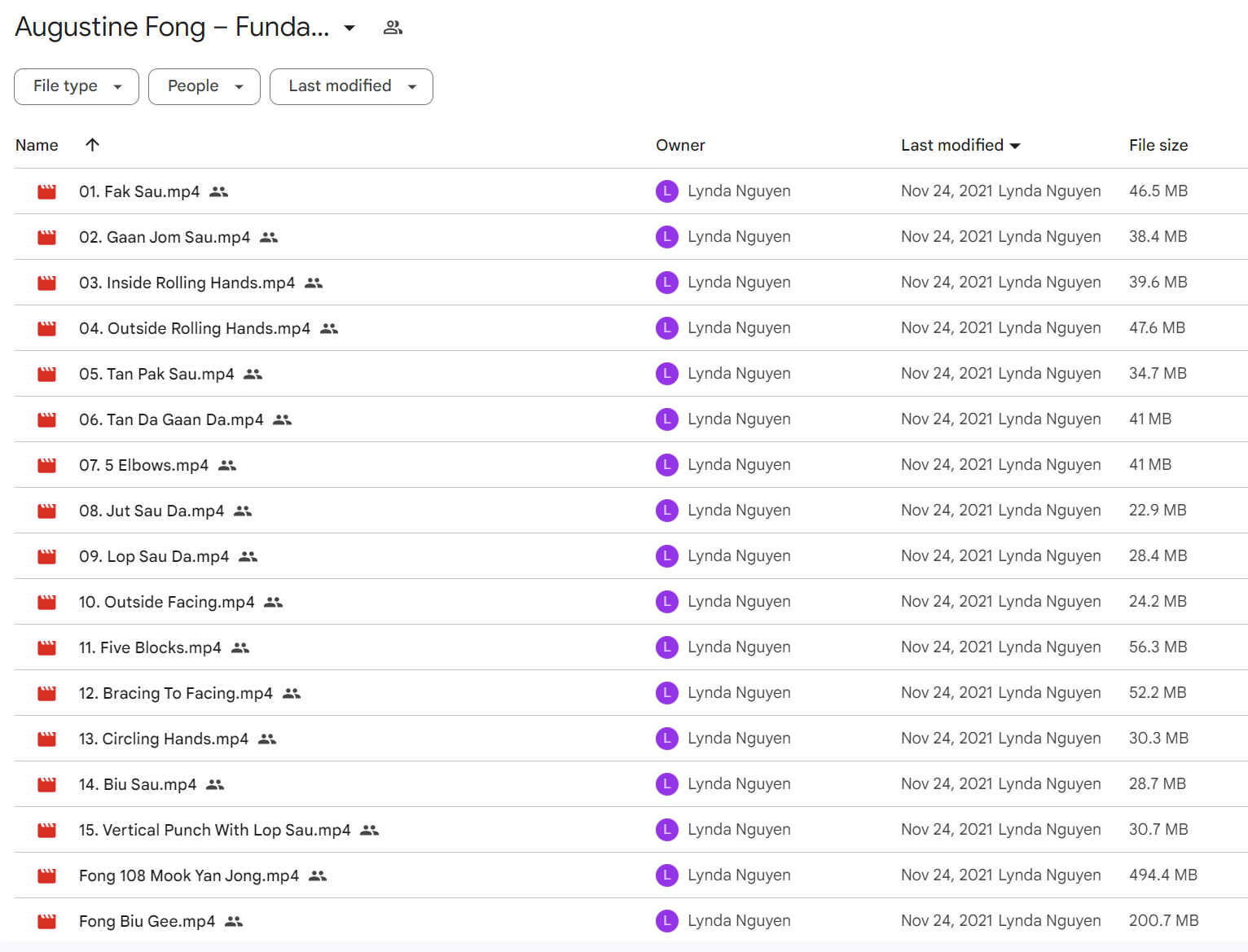The width and height of the screenshot is (1248, 952).
Task: Click the 494.4 MB file size value
Action: click(1163, 875)
